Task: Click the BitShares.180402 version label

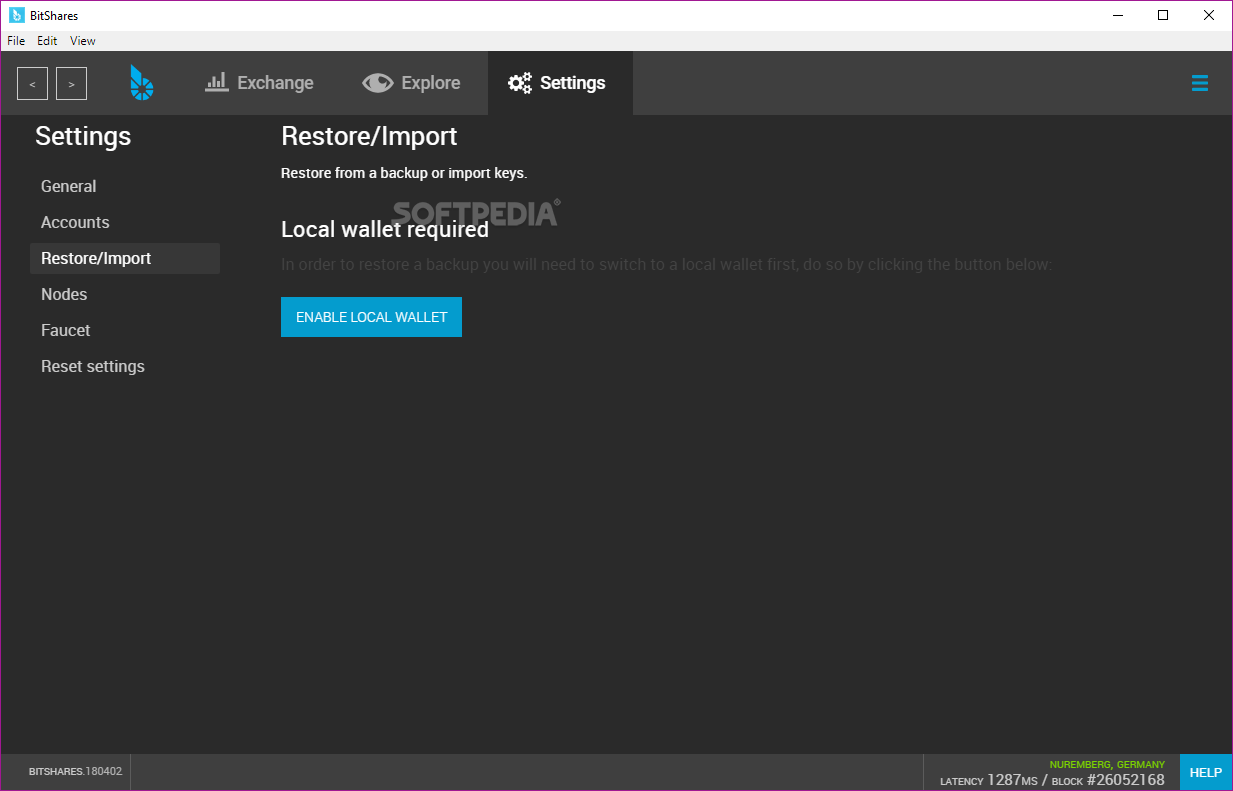Action: pyautogui.click(x=75, y=772)
